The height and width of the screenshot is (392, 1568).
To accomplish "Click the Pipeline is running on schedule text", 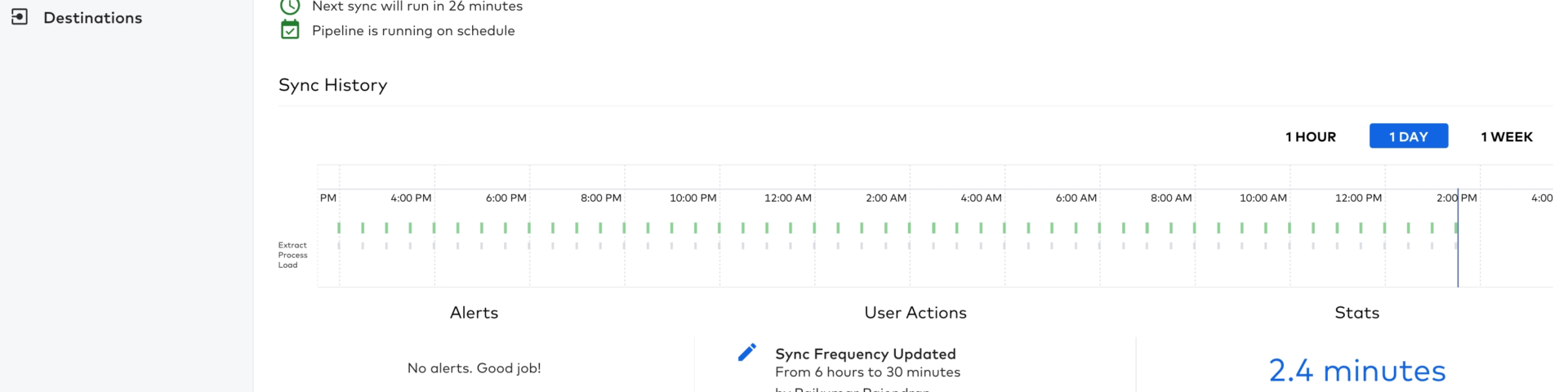I will (413, 31).
